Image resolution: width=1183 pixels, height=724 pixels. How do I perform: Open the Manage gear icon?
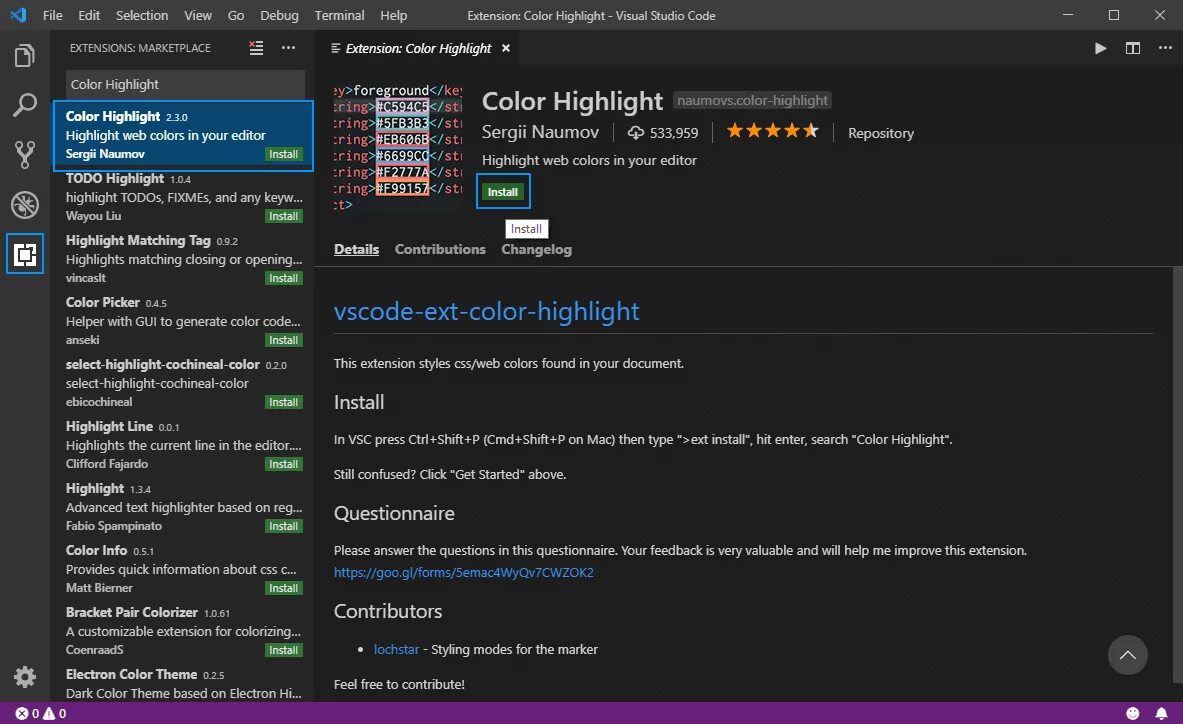pos(24,676)
